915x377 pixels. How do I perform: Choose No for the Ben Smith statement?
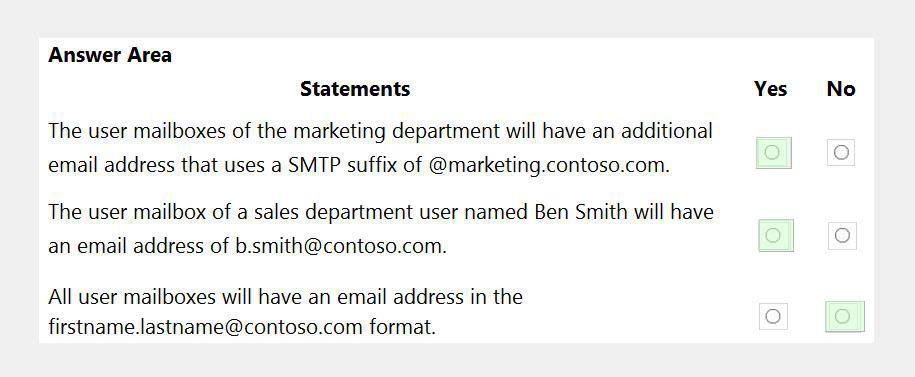click(x=842, y=235)
